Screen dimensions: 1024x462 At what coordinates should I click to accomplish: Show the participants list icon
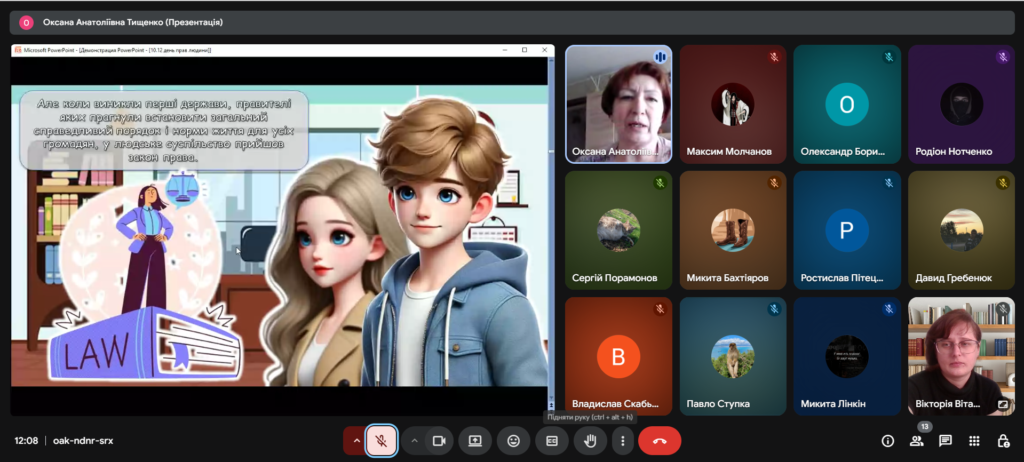pos(916,441)
